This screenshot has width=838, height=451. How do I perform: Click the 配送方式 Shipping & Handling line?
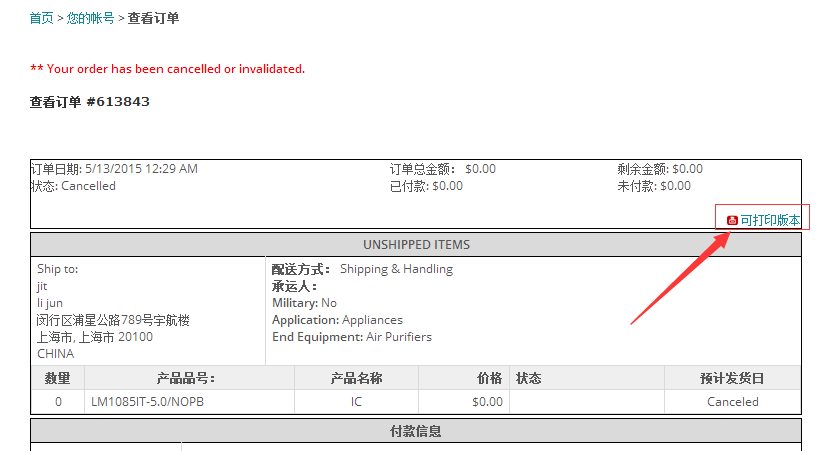(x=362, y=269)
